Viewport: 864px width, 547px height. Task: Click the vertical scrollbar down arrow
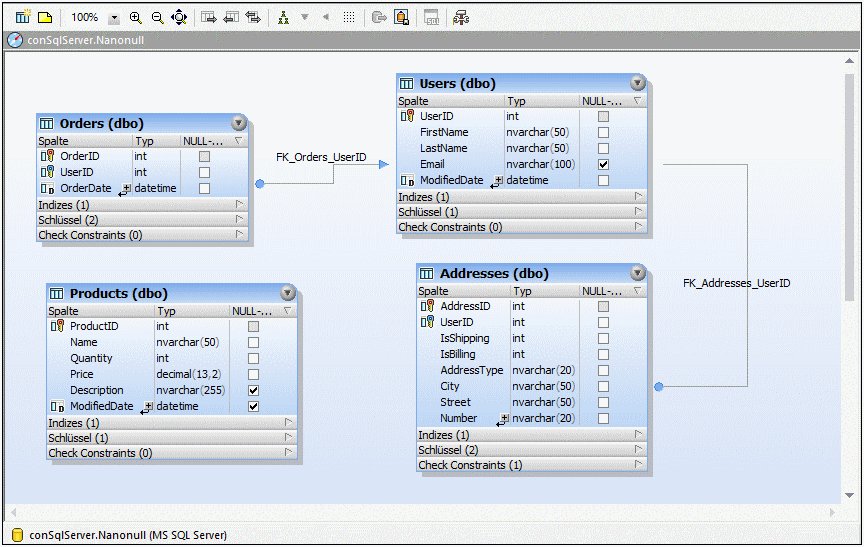tap(849, 495)
